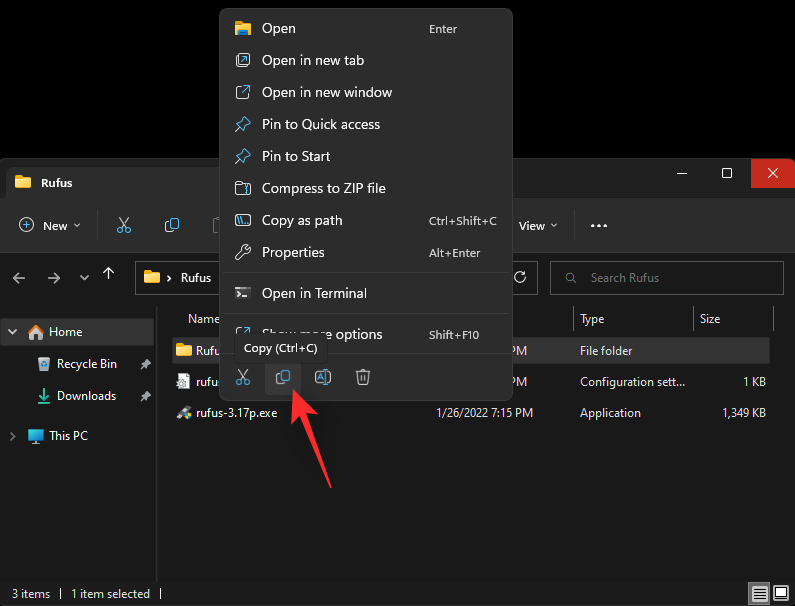
Task: Open the three-dot See more menu
Action: pyautogui.click(x=599, y=226)
